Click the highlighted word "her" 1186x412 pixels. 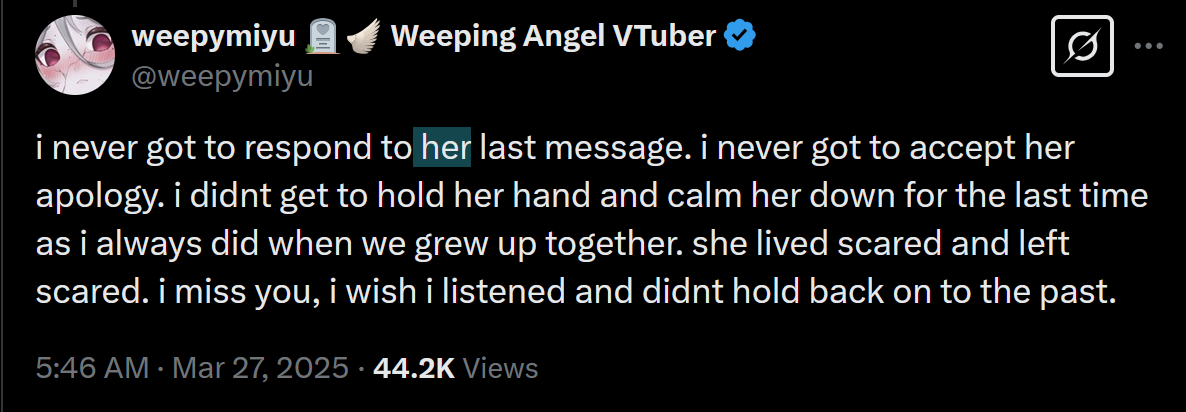(x=441, y=149)
